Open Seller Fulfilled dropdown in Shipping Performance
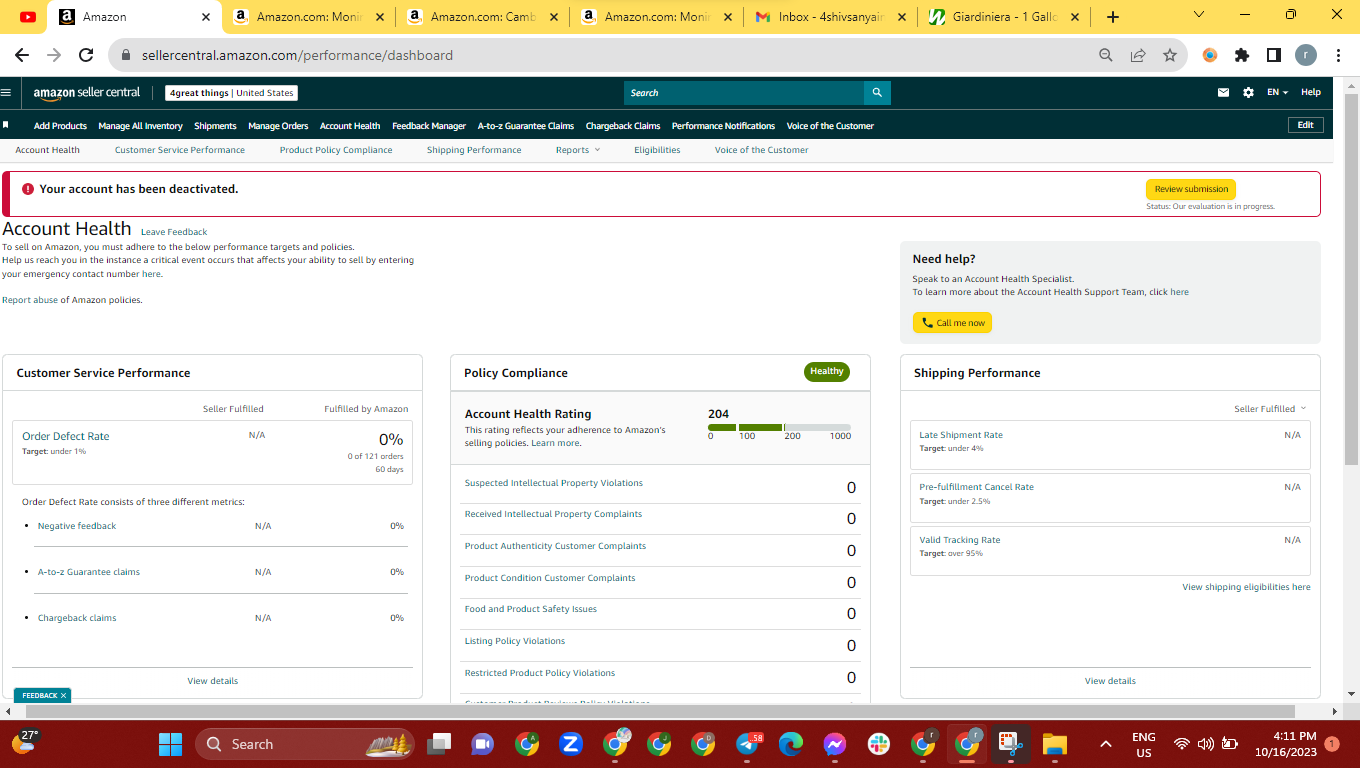Screen dimensions: 1360x768 click(1270, 409)
